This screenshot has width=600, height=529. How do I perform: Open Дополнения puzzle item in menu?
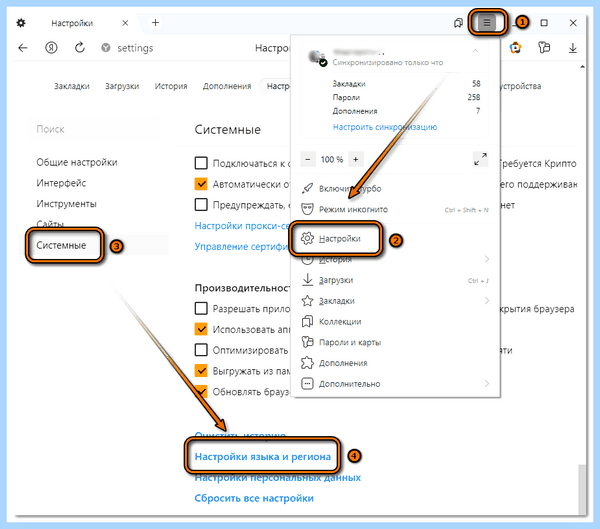tap(395, 363)
